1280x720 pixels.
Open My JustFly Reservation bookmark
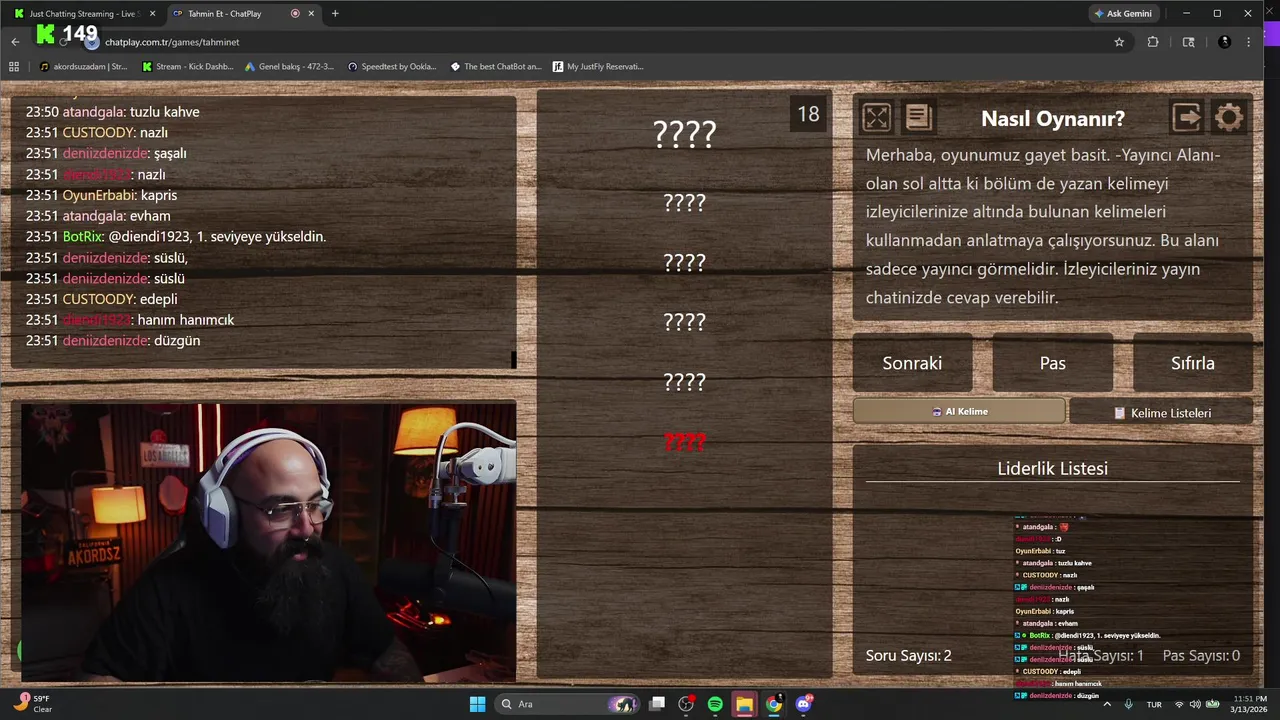pyautogui.click(x=598, y=67)
